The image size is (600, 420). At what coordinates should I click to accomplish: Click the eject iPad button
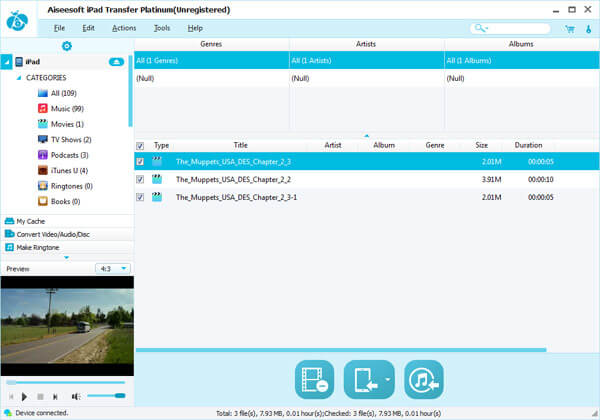(x=116, y=62)
